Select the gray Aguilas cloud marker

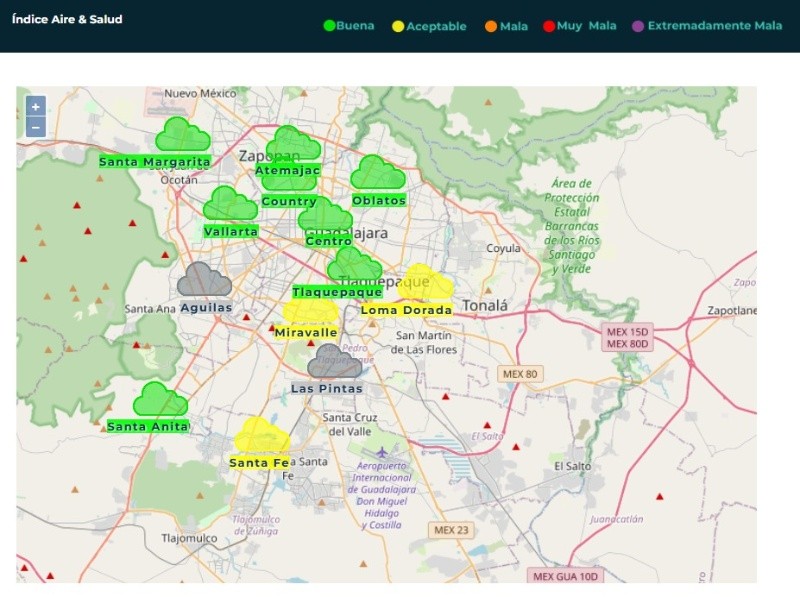point(204,280)
